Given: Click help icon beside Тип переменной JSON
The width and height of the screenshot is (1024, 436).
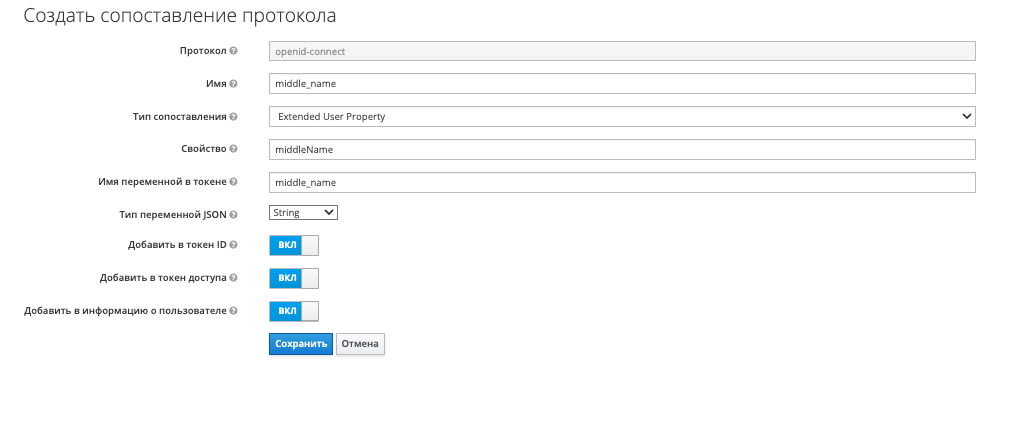Looking at the screenshot, I should click(233, 214).
